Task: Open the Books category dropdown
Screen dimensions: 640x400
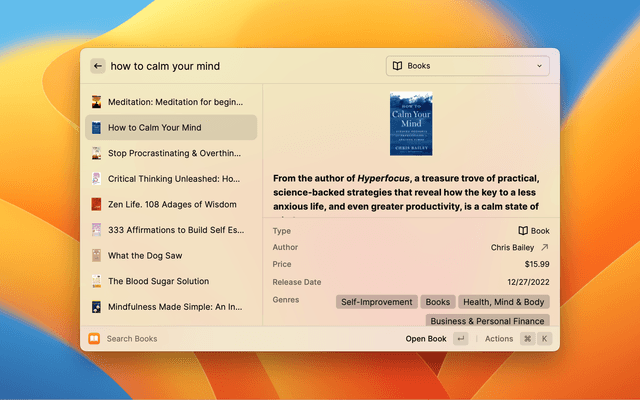Action: [467, 66]
